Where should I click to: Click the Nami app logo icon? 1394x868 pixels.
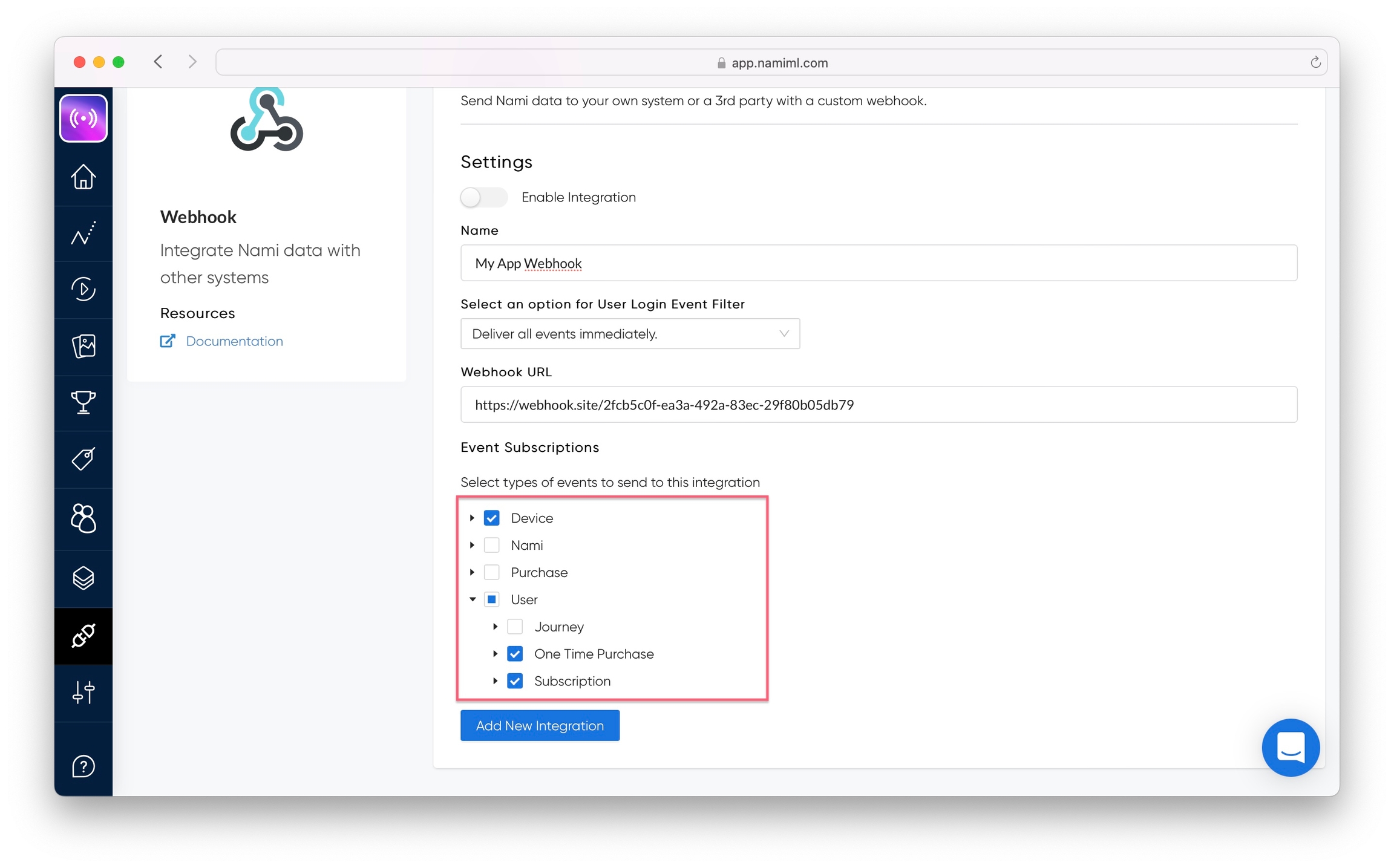pyautogui.click(x=83, y=119)
